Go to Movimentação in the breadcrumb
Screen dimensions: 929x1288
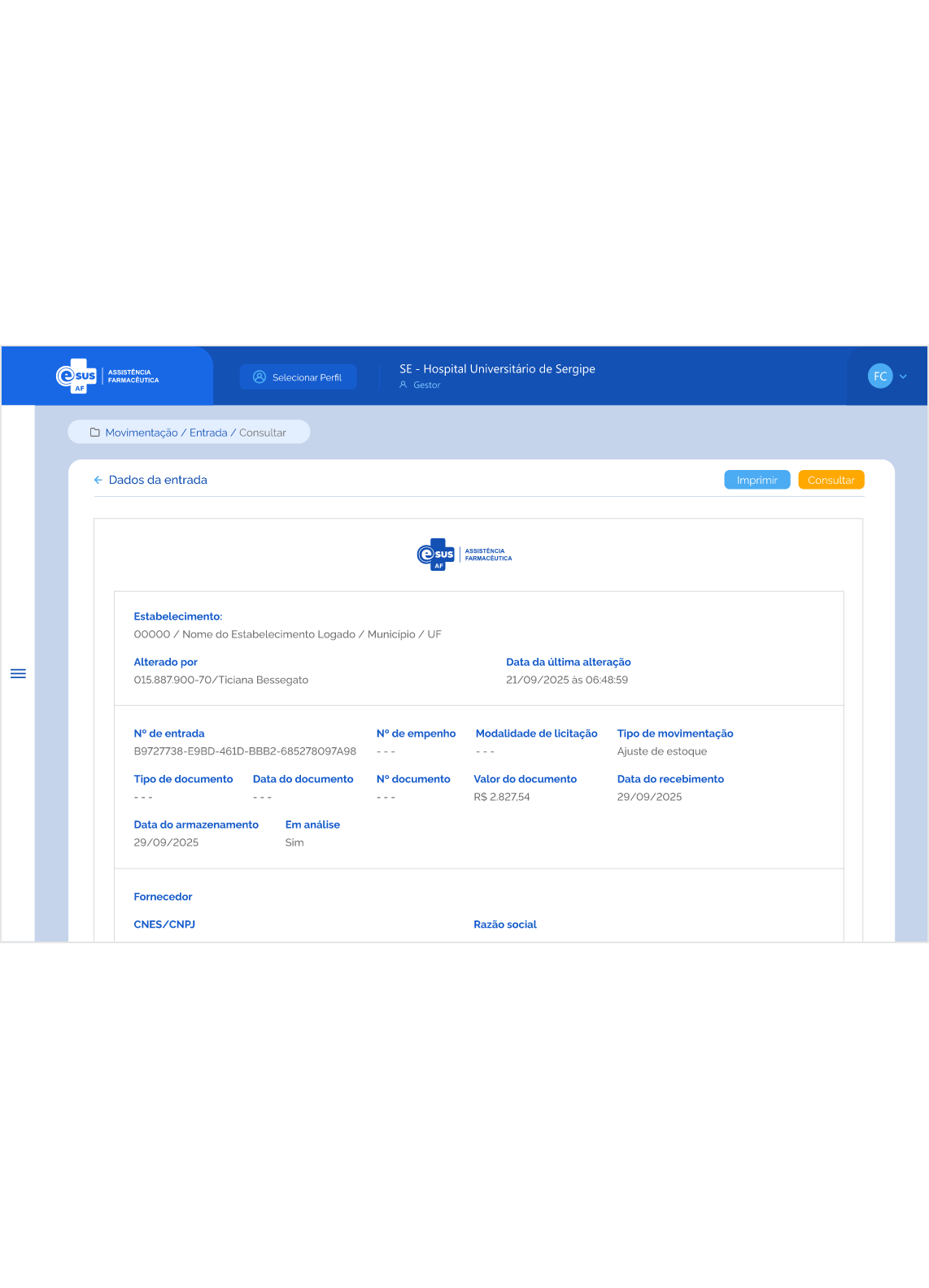142,433
